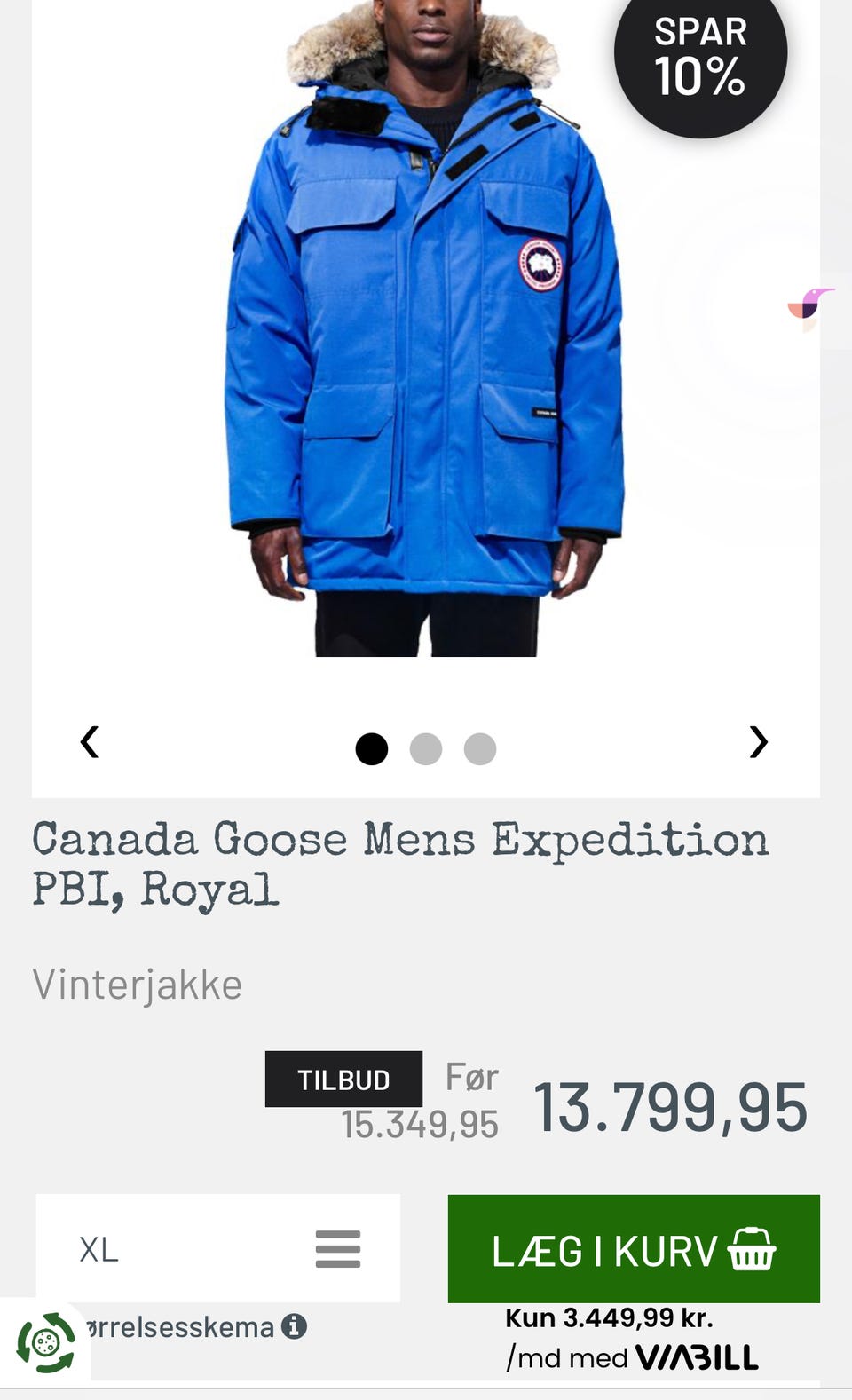Click the hummingbird widget icon
This screenshot has width=852, height=1400.
pyautogui.click(x=810, y=306)
